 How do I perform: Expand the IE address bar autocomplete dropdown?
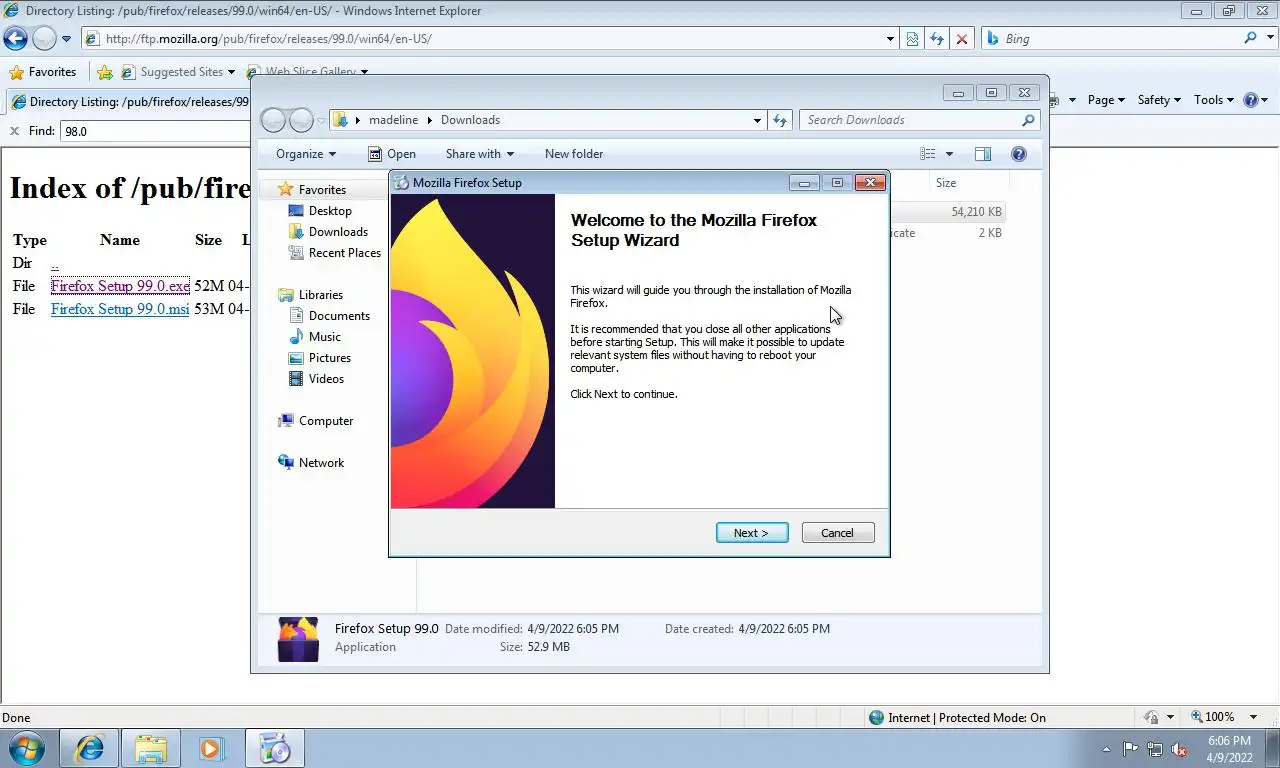point(890,39)
